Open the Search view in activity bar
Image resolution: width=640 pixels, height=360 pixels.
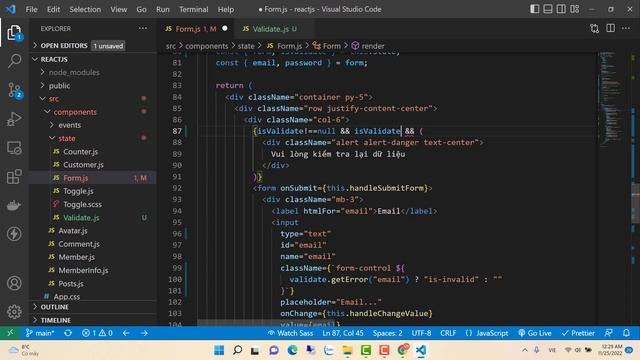(x=14, y=61)
